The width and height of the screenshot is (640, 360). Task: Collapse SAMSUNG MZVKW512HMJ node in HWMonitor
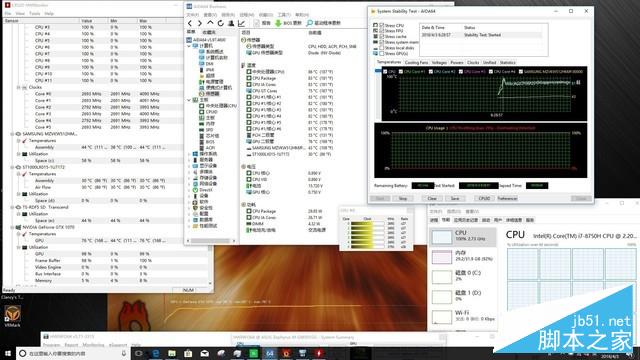click(x=12, y=134)
